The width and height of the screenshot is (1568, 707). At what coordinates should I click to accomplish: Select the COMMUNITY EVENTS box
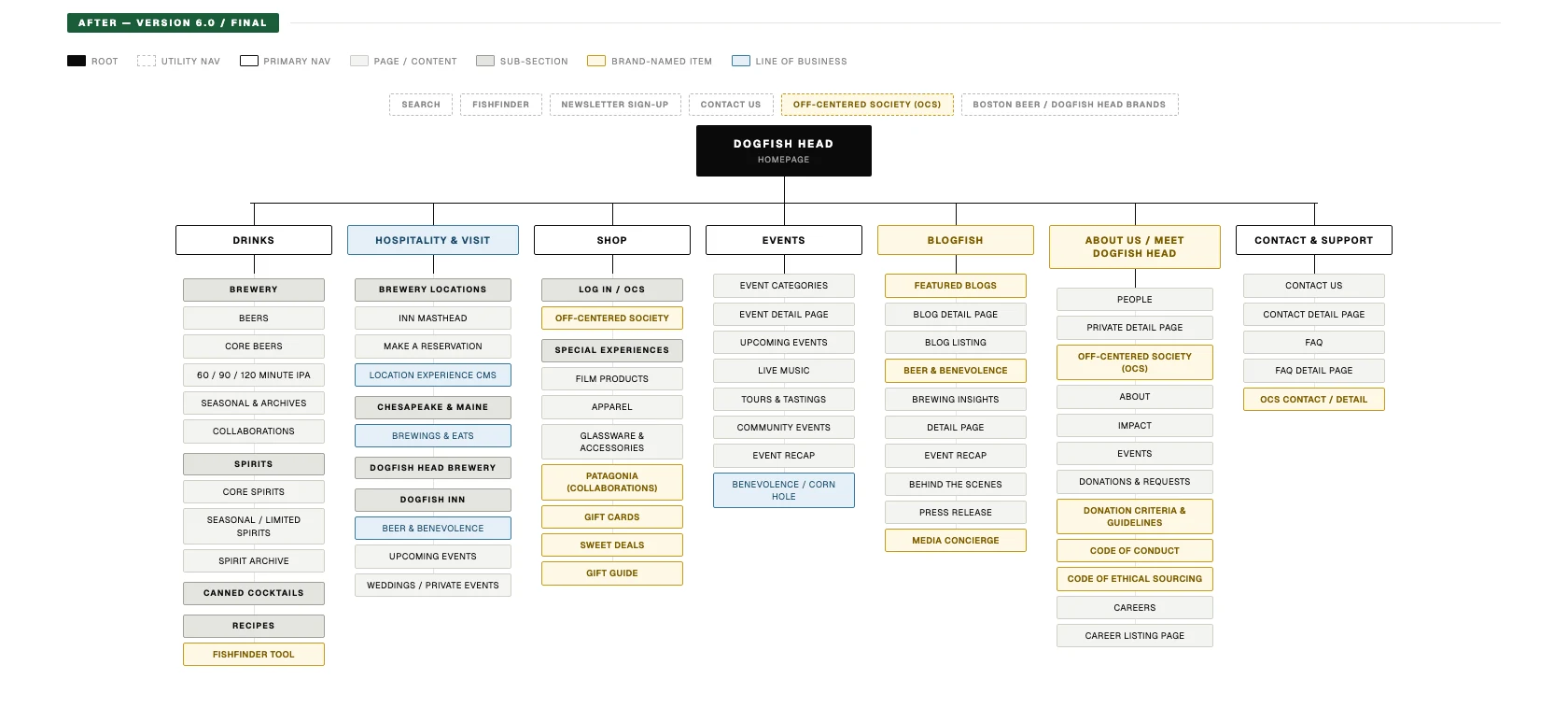[784, 428]
